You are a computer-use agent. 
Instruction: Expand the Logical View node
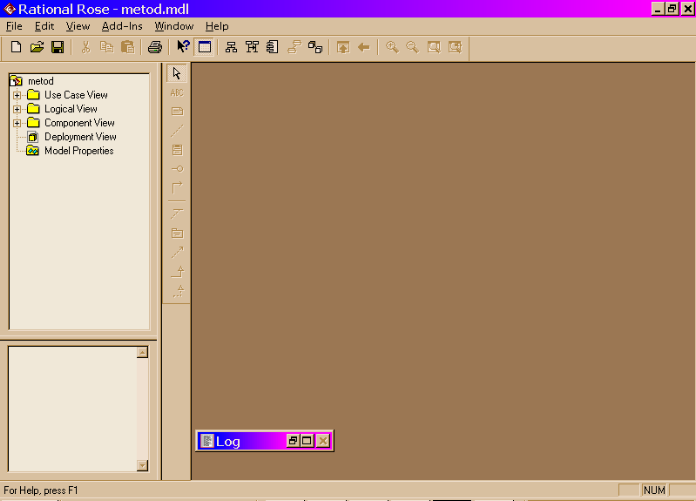tap(17, 109)
